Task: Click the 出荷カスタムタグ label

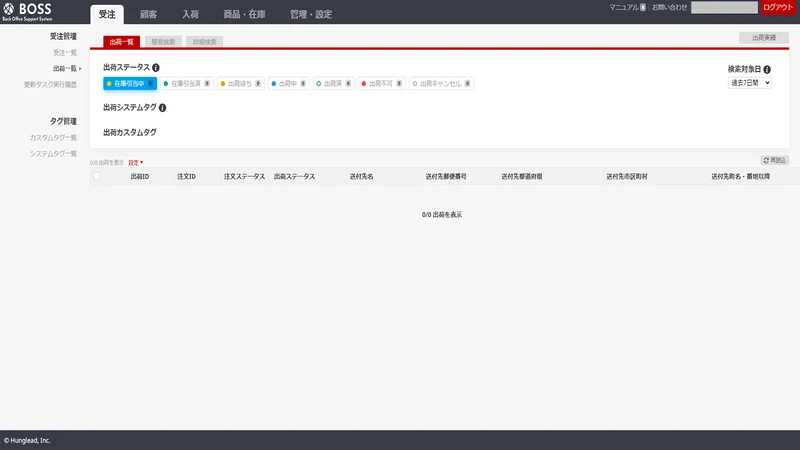Action: (x=130, y=133)
